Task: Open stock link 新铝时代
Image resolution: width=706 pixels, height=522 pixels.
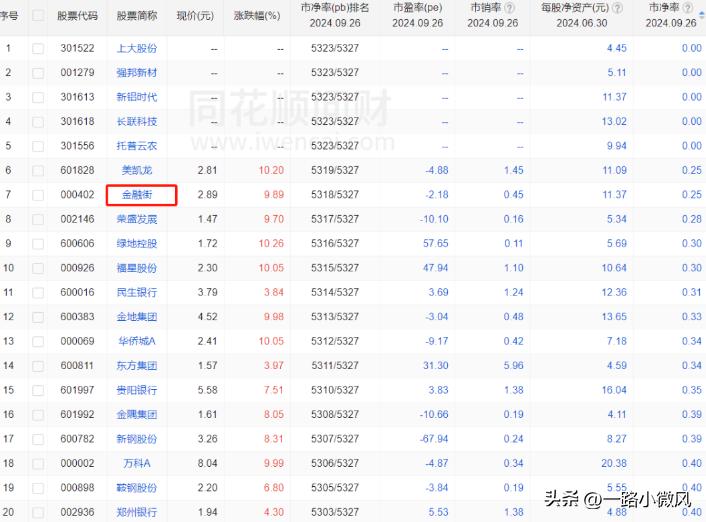Action: pos(137,97)
